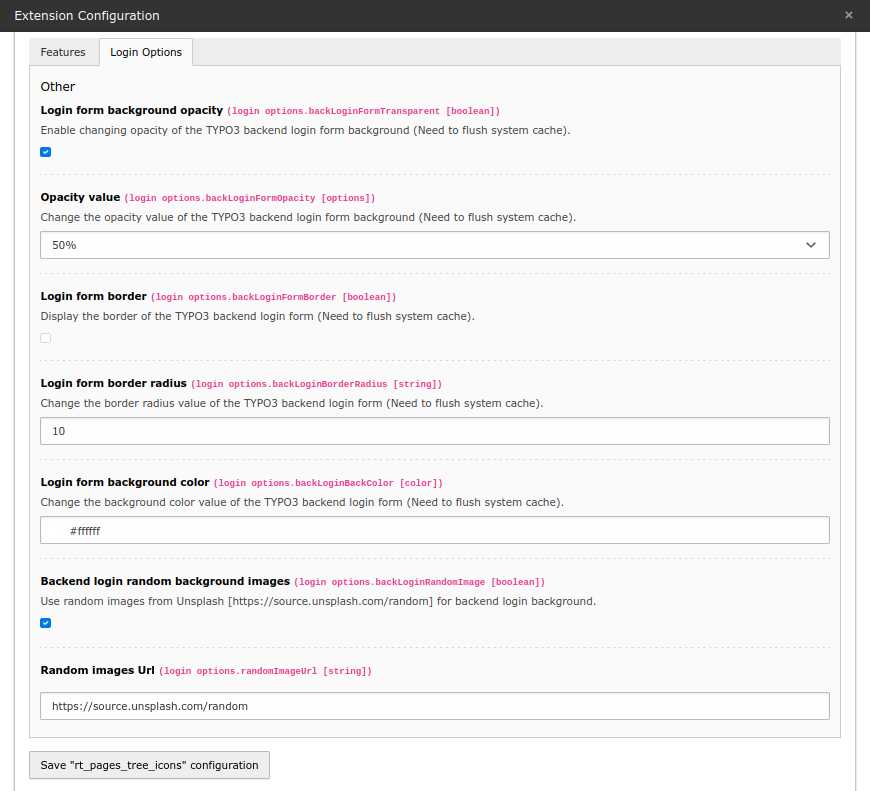Click the backLoginFormBorder key text

click(x=274, y=297)
